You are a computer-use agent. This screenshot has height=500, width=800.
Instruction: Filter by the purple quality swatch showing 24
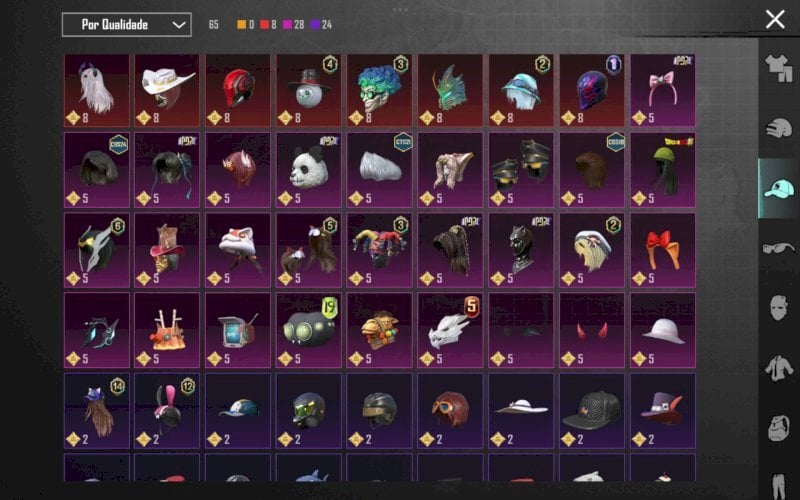click(315, 24)
